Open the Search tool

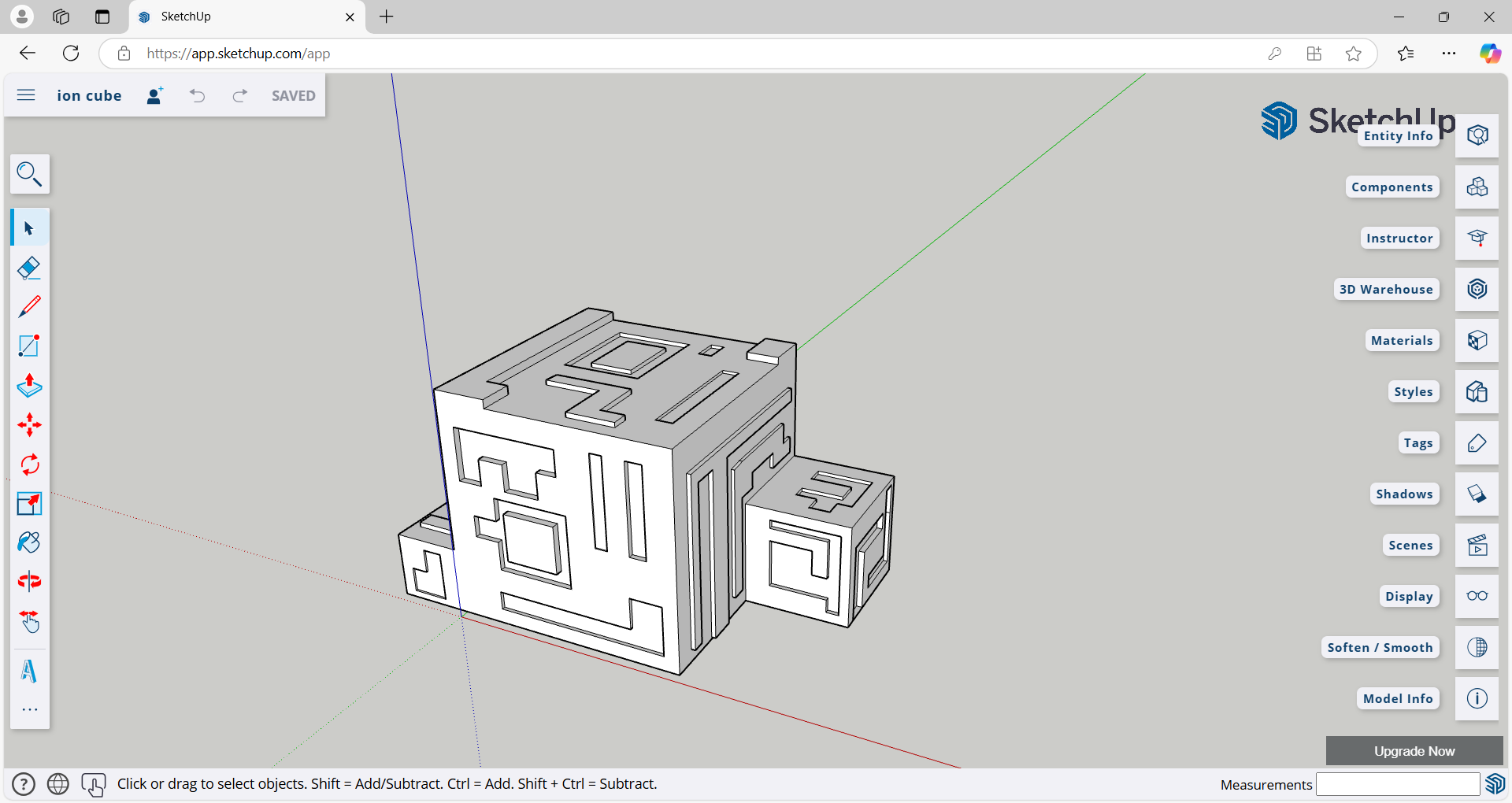[x=30, y=174]
